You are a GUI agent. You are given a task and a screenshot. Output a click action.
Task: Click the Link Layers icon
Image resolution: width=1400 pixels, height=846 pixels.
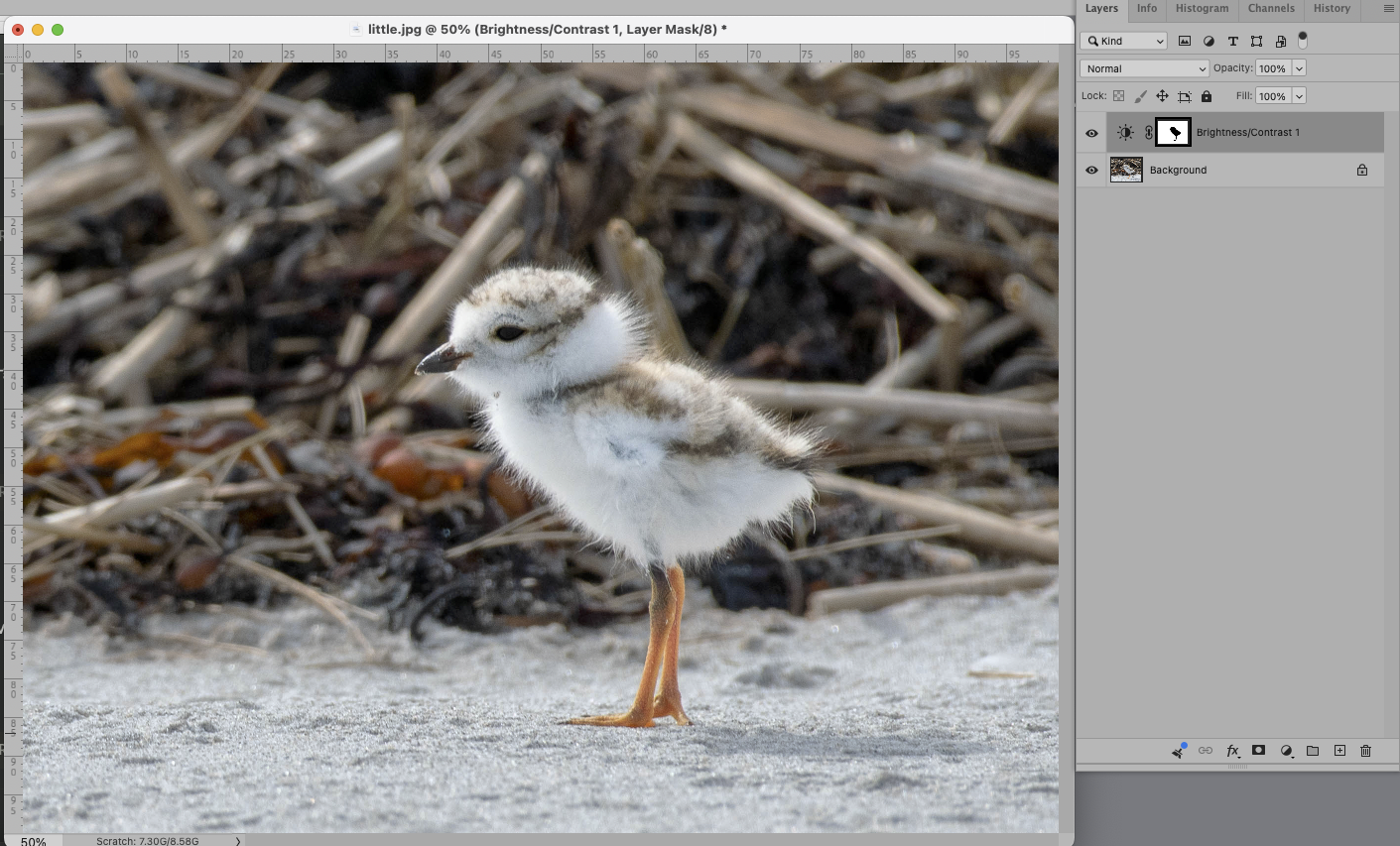1206,751
